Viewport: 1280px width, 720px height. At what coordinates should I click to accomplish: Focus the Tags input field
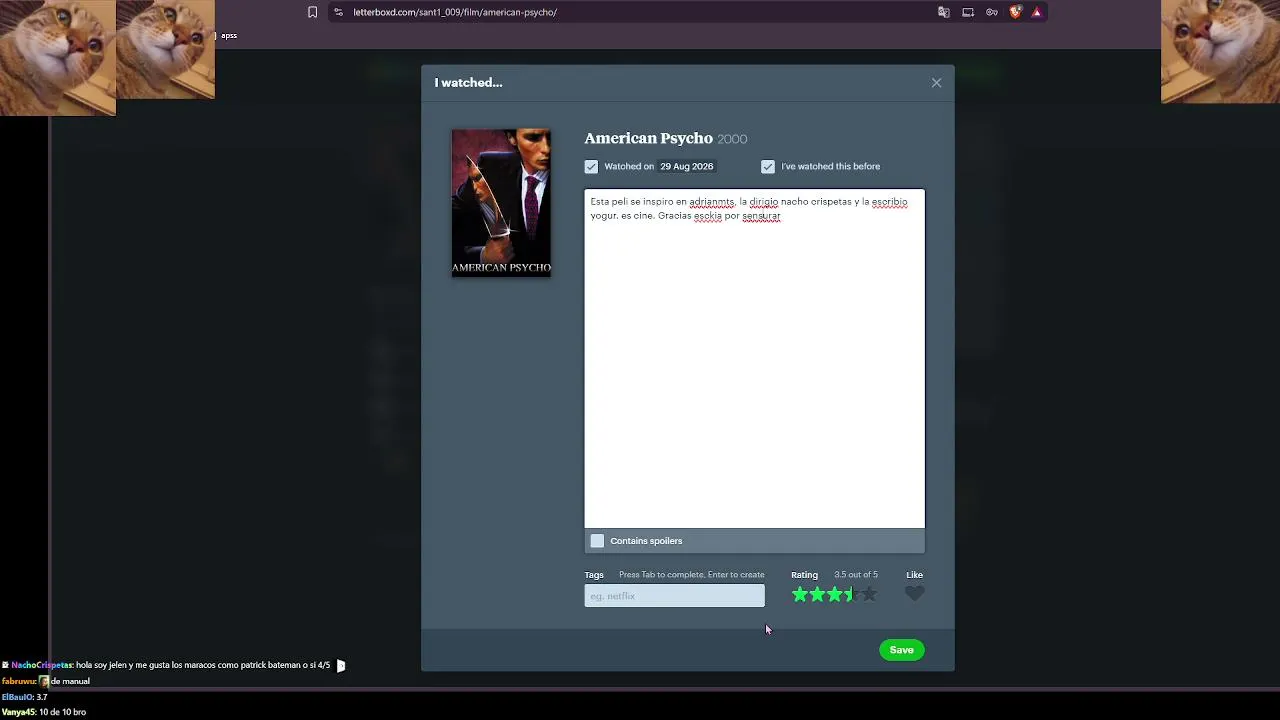pos(674,596)
